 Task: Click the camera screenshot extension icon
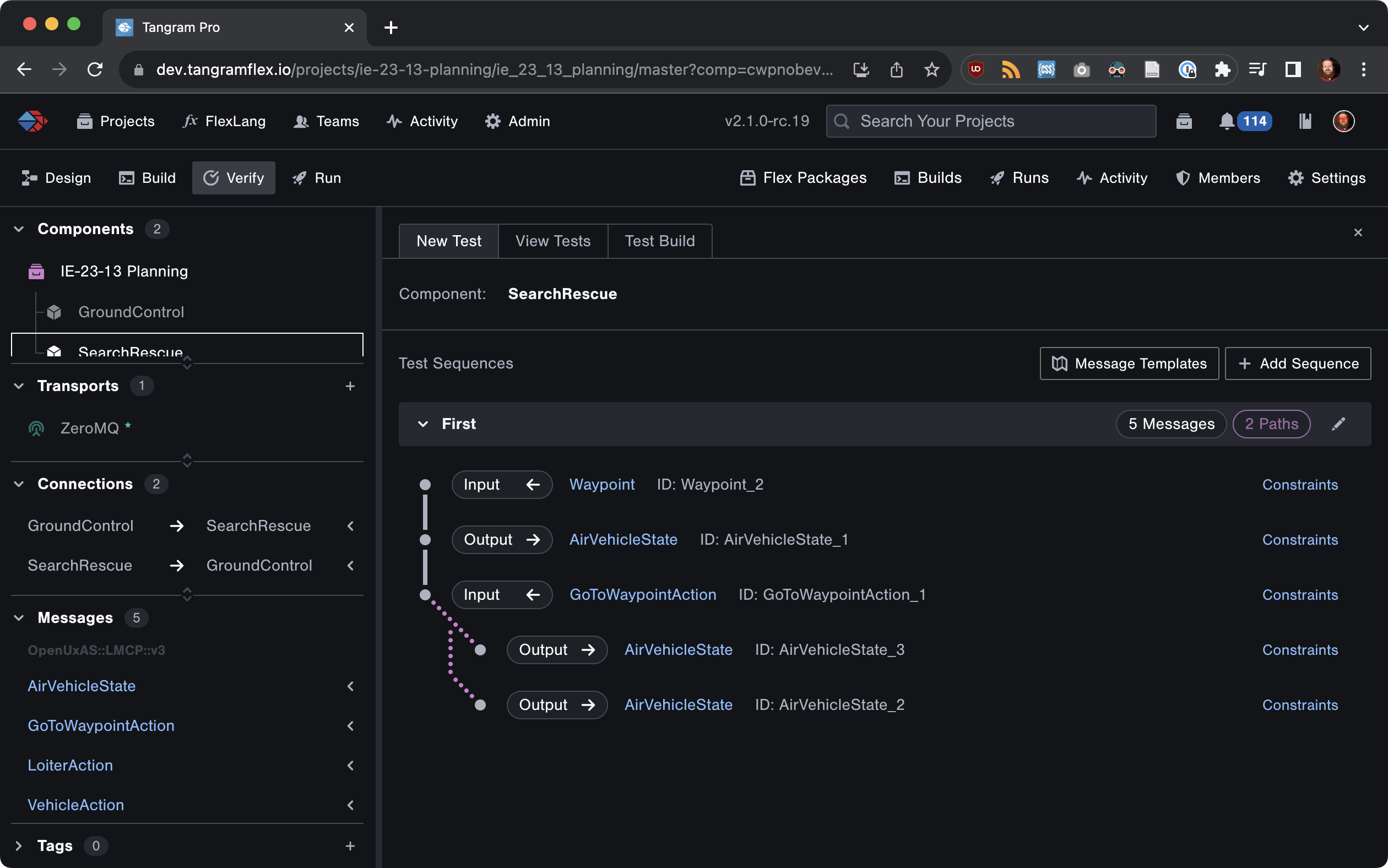(1081, 69)
